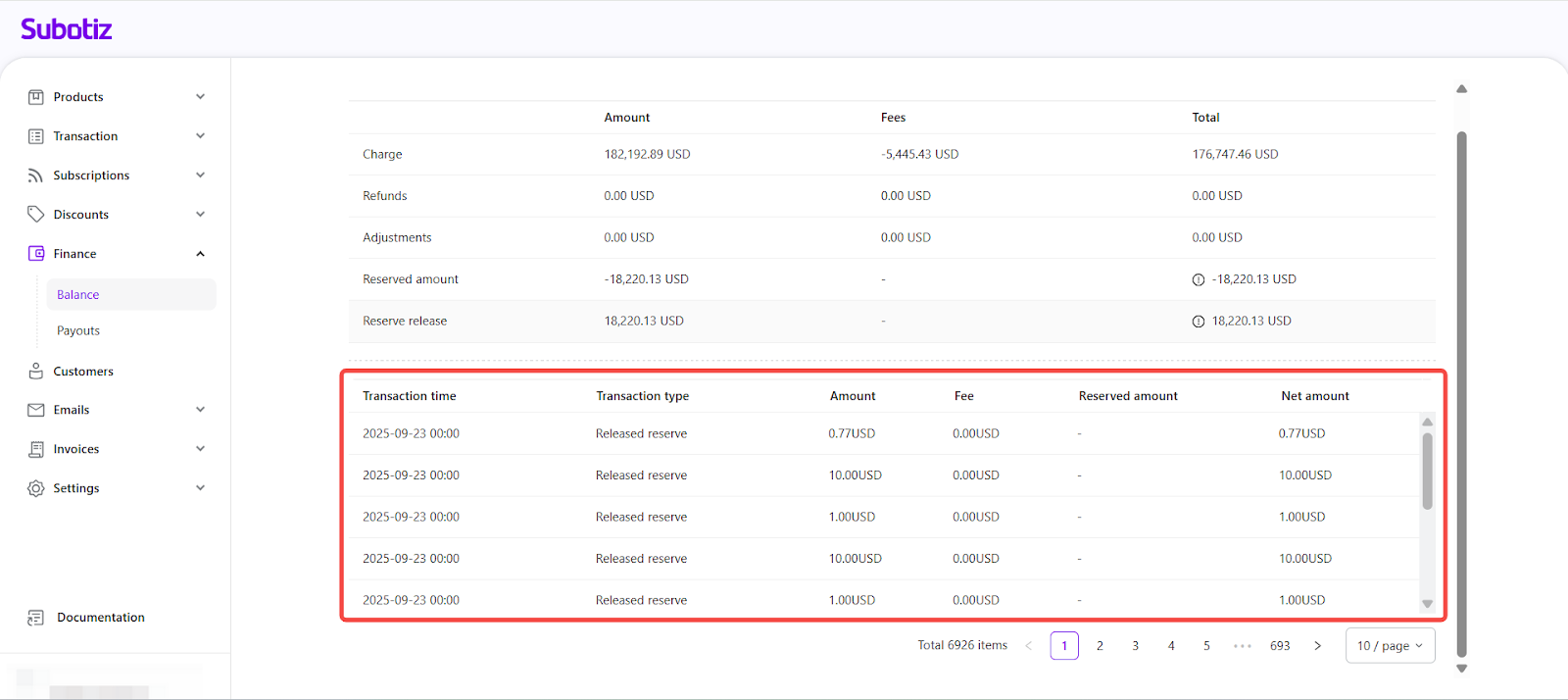Click the Emails envelope icon
This screenshot has width=1568, height=700.
click(x=36, y=410)
